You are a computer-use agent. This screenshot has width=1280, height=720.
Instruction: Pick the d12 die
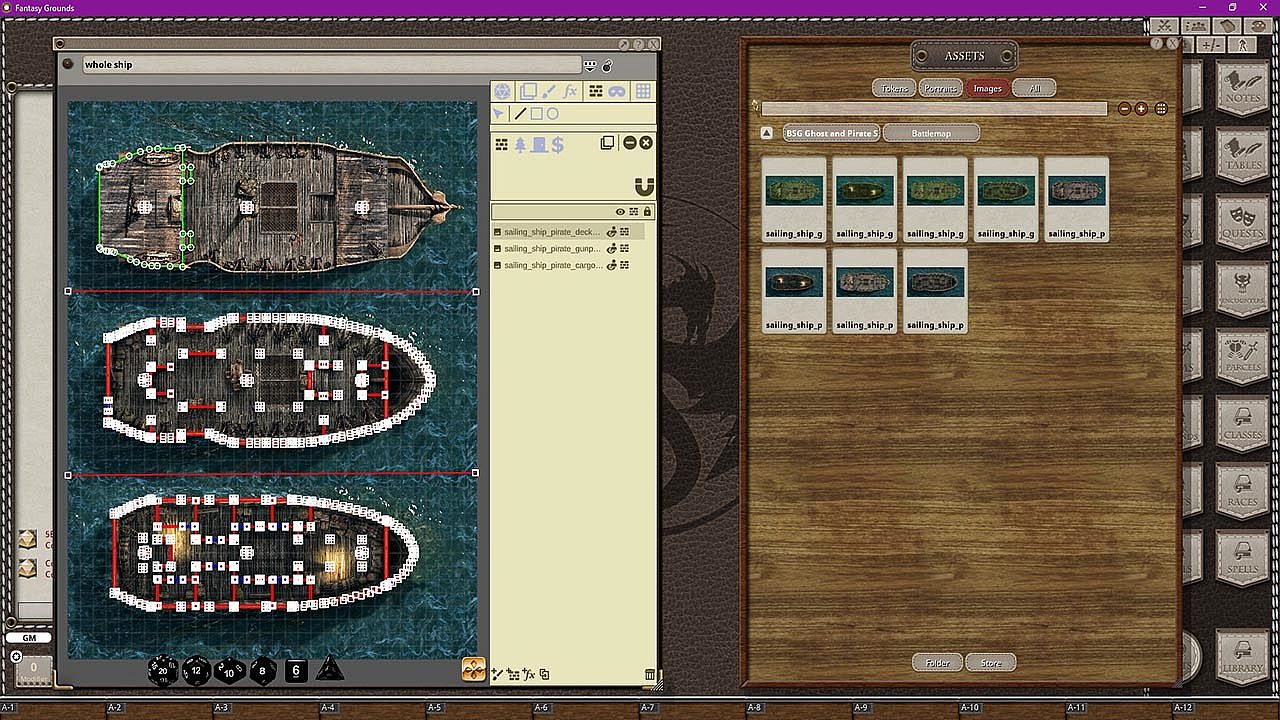click(x=196, y=670)
